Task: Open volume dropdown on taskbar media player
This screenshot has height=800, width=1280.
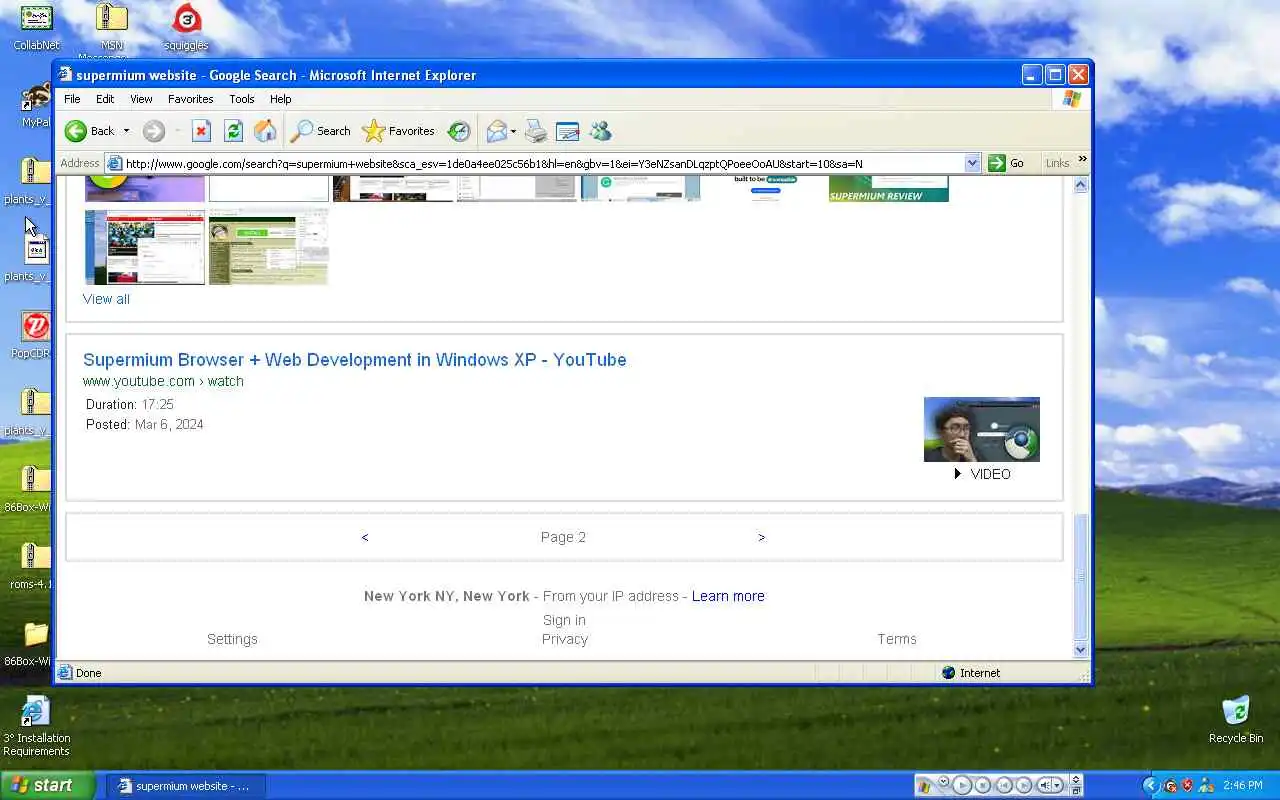Action: click(x=1057, y=785)
